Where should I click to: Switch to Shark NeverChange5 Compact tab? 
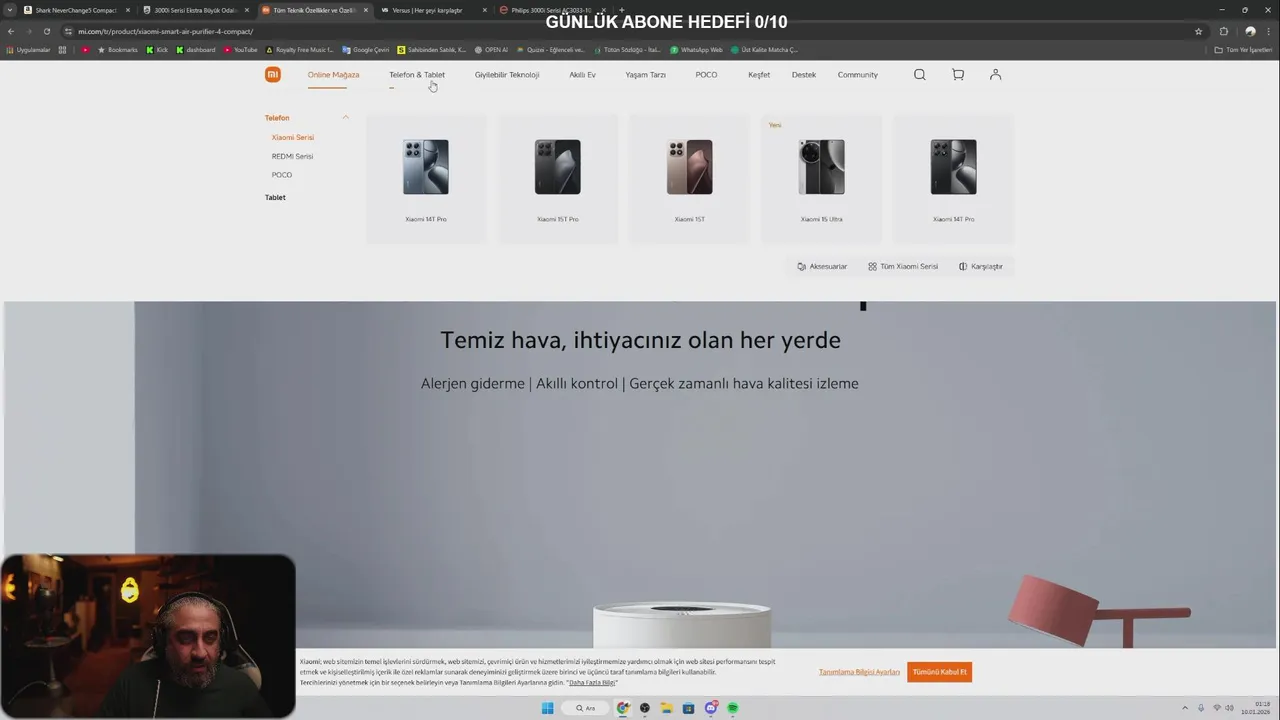click(x=77, y=10)
